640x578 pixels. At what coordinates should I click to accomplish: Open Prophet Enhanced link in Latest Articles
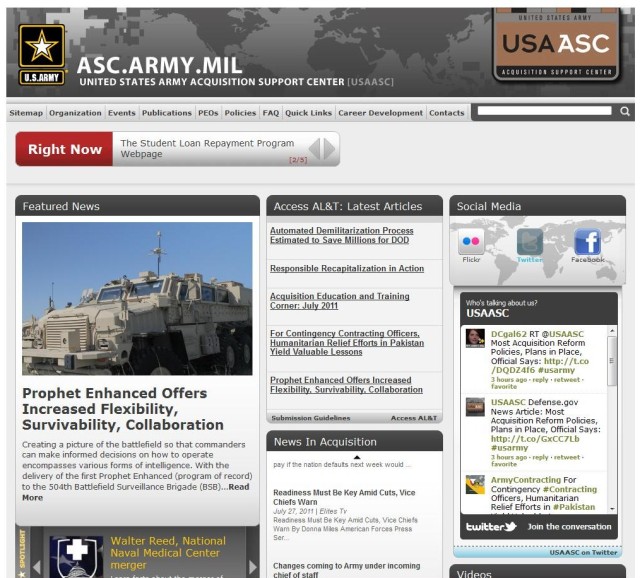coord(346,385)
